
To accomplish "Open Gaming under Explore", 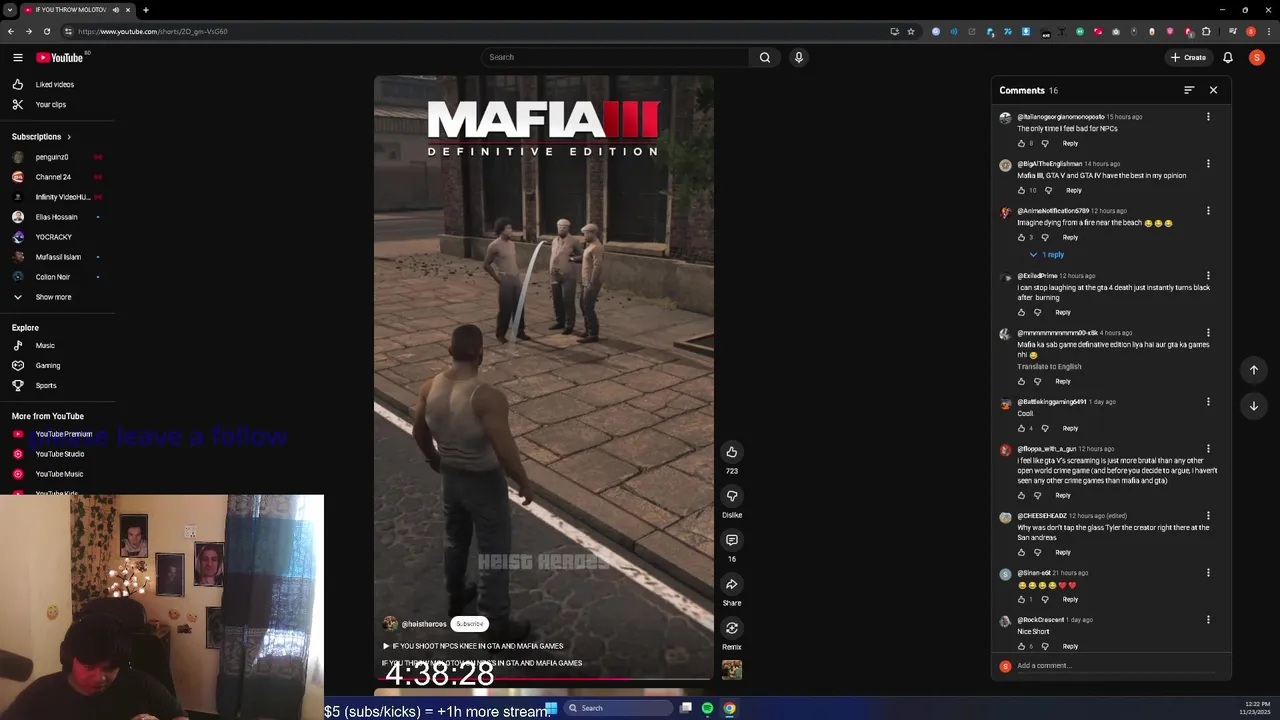I will point(48,366).
